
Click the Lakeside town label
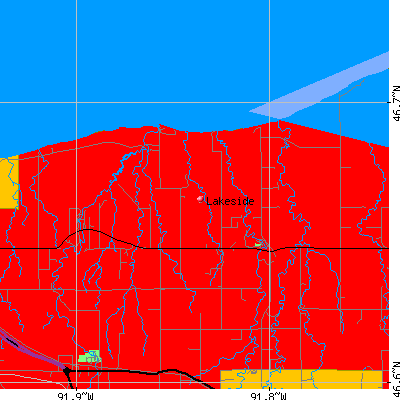coord(230,201)
